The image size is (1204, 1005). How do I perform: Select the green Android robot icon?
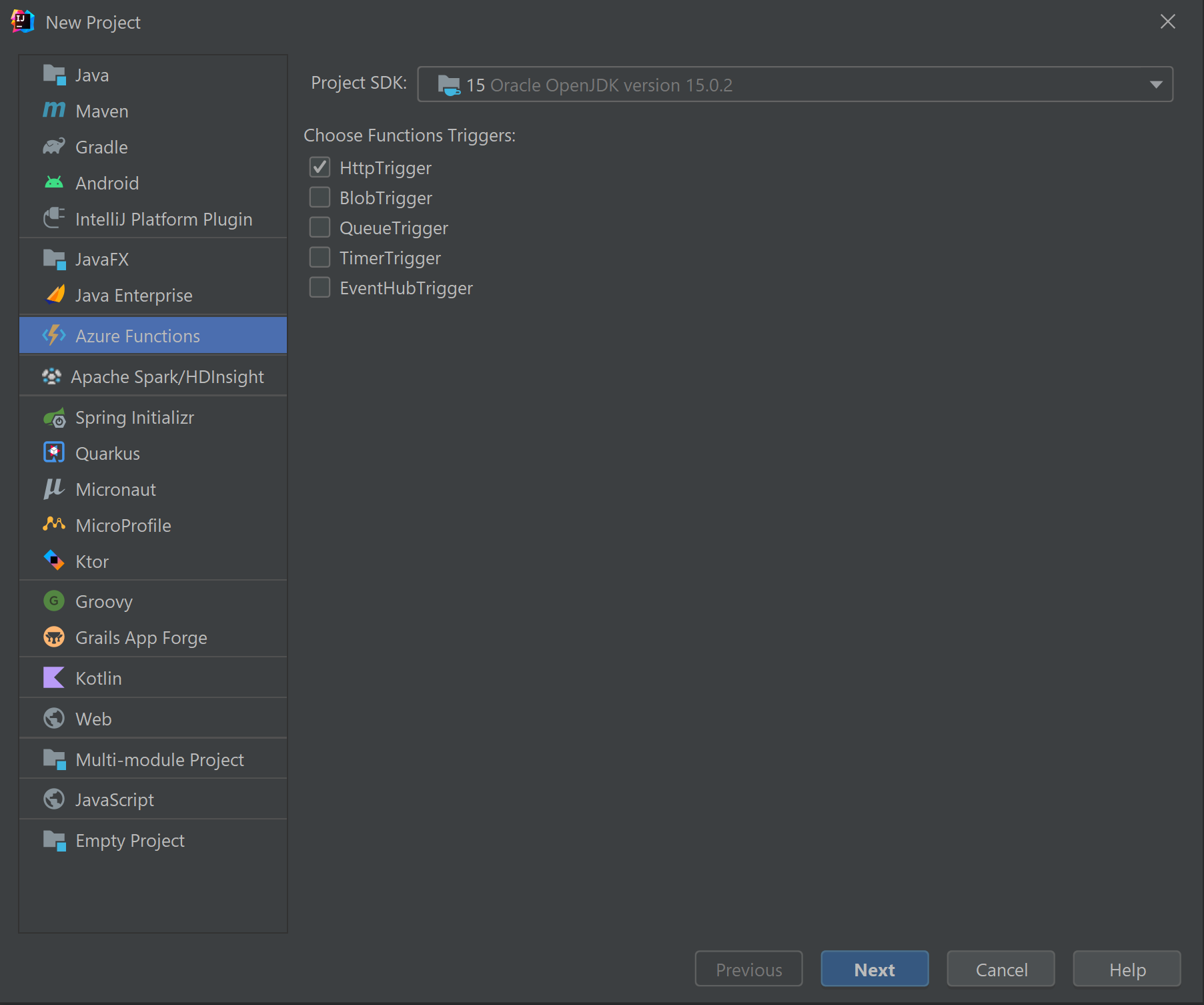click(54, 182)
